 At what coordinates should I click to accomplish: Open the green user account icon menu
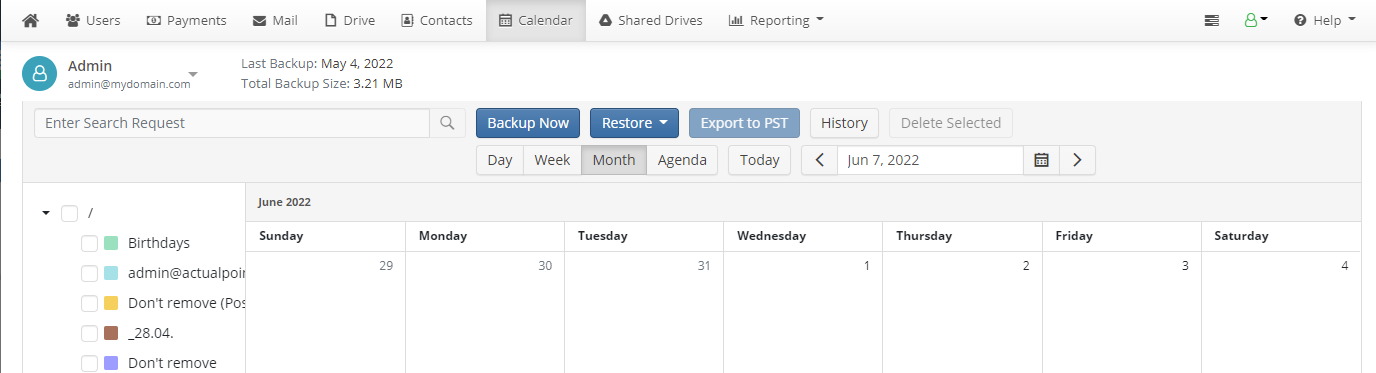point(1256,20)
